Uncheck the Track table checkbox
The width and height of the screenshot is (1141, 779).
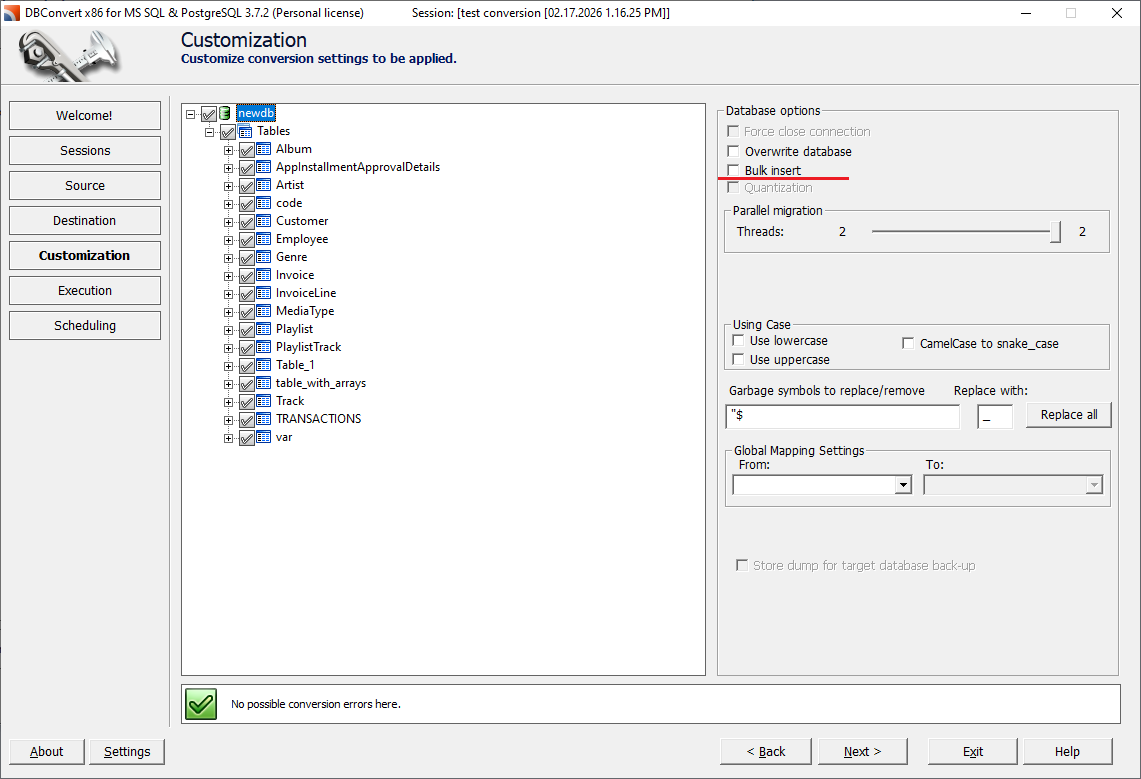pos(247,402)
